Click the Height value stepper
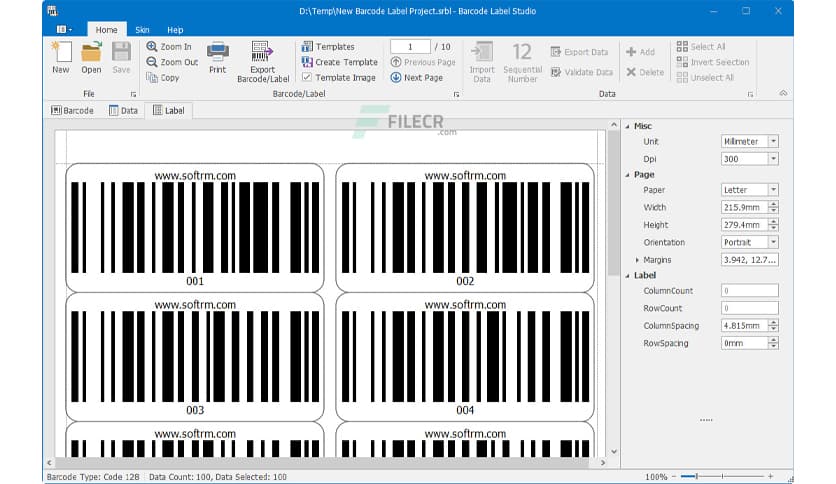The image size is (836, 484). (773, 225)
